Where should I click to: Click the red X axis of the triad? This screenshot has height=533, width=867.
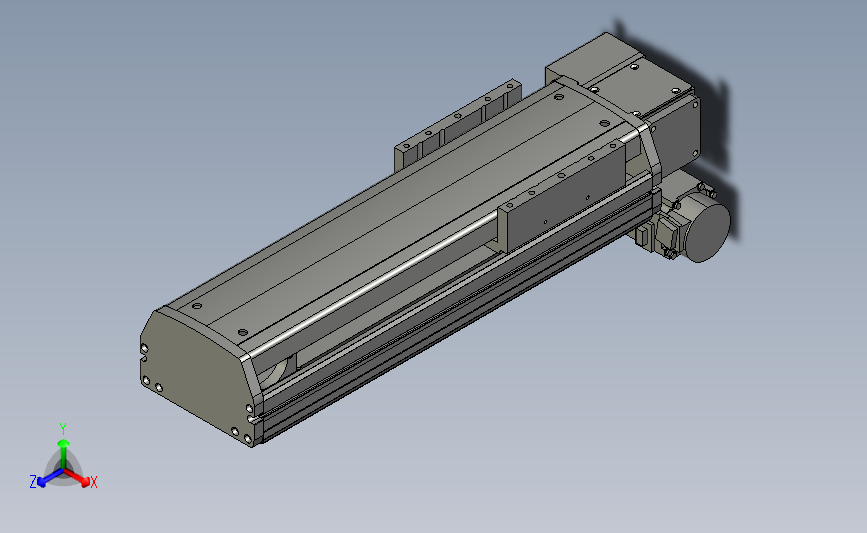[x=77, y=478]
